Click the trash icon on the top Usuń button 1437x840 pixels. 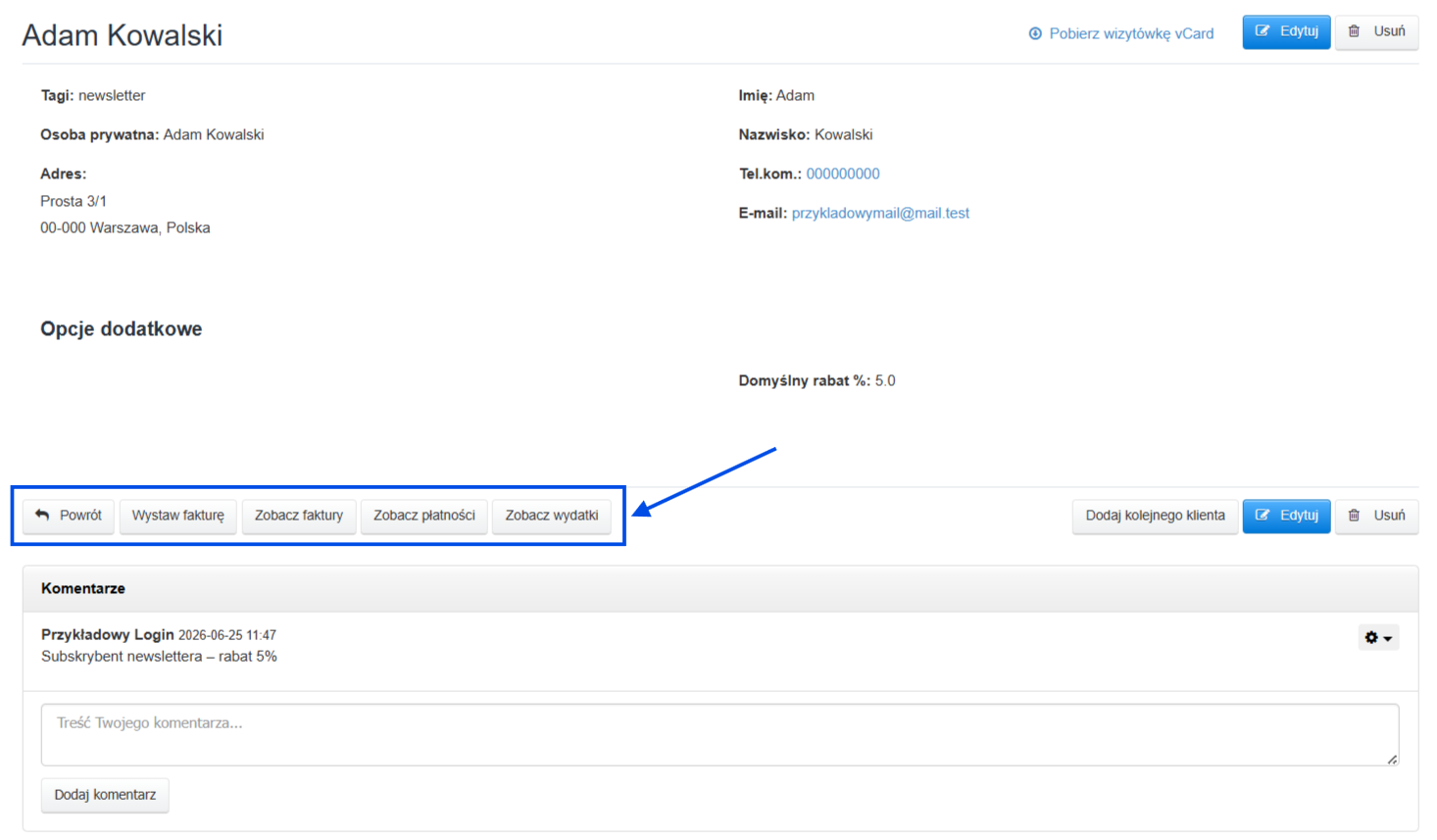[1354, 31]
